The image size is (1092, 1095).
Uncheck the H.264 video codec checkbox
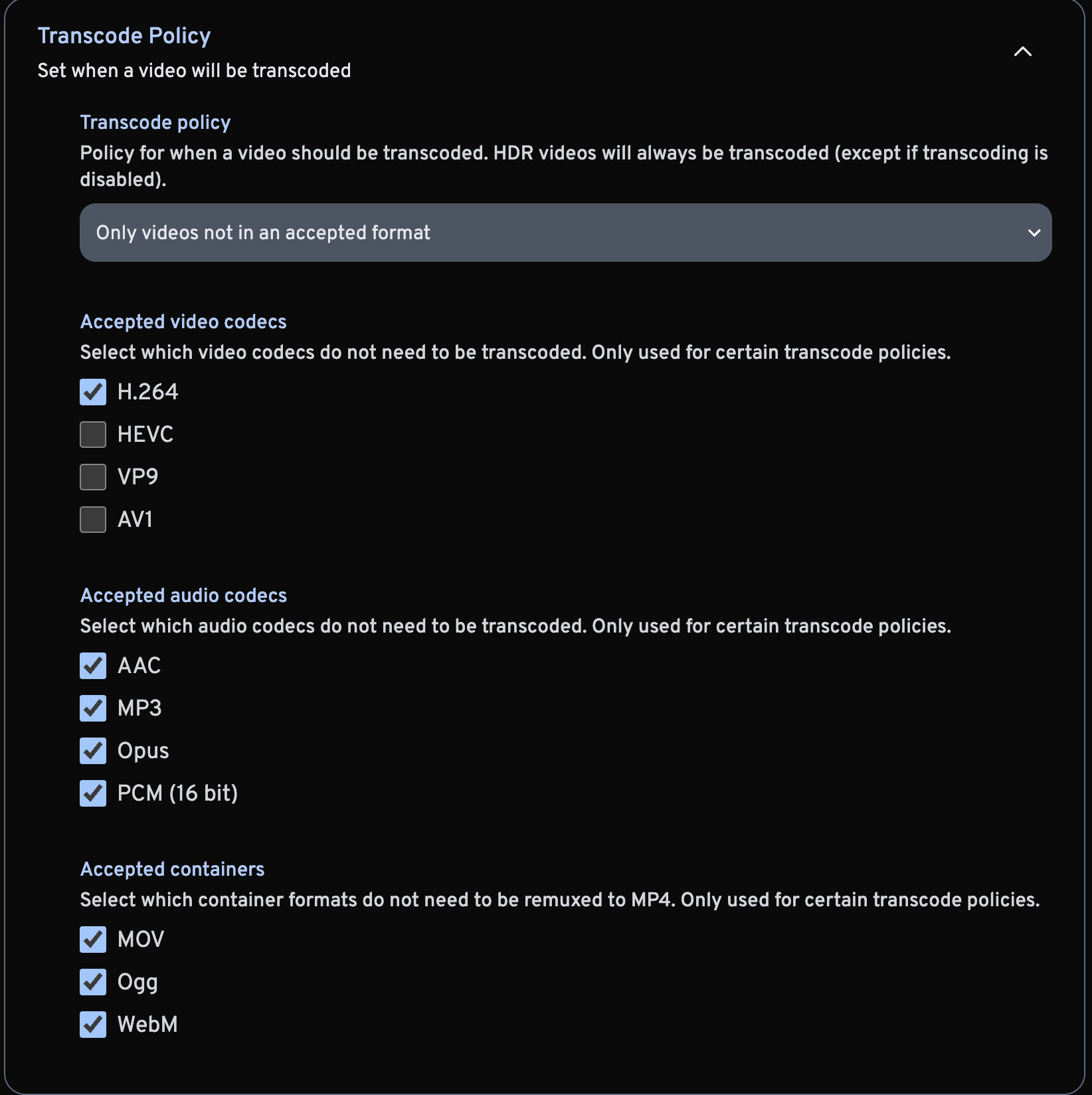tap(93, 392)
